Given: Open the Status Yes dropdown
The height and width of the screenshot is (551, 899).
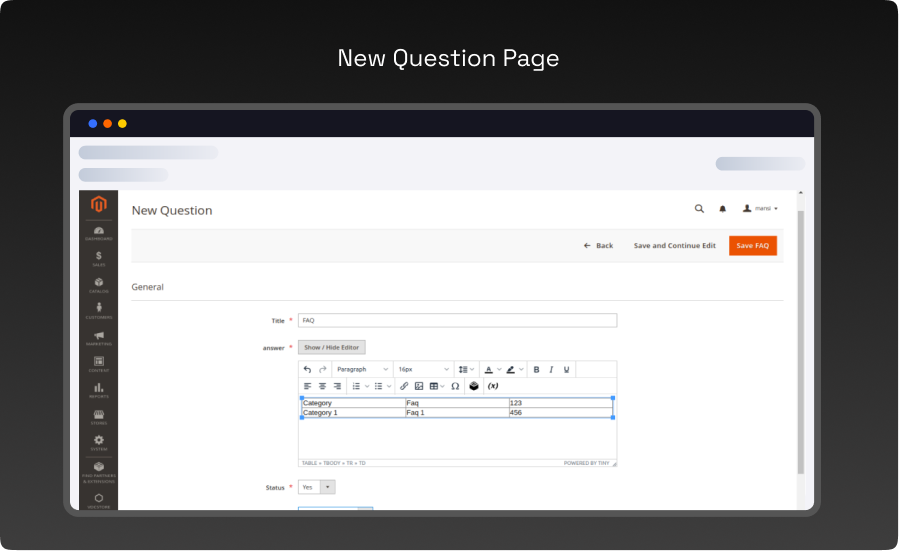Looking at the screenshot, I should coord(316,487).
